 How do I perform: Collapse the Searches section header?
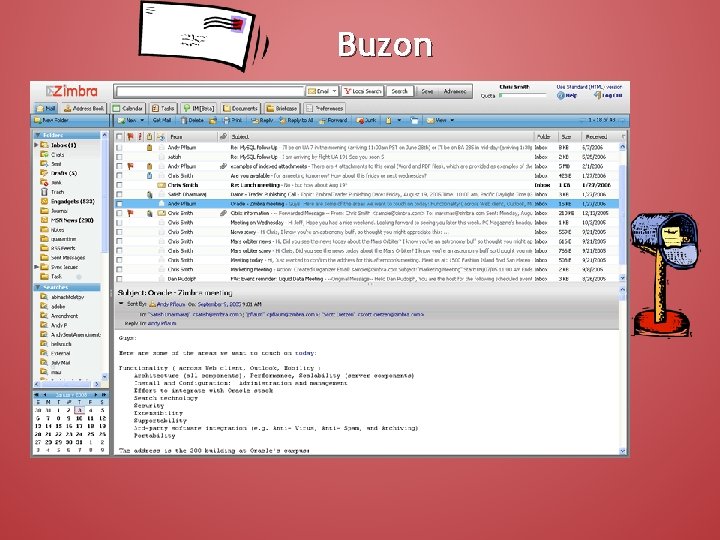pyautogui.click(x=38, y=287)
